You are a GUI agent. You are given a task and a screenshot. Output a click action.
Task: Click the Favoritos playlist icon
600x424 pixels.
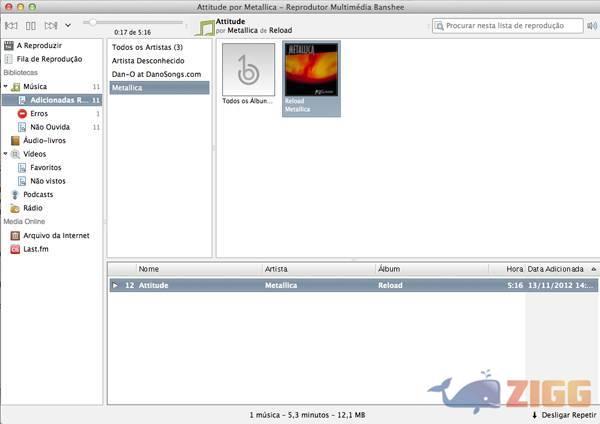[22, 168]
